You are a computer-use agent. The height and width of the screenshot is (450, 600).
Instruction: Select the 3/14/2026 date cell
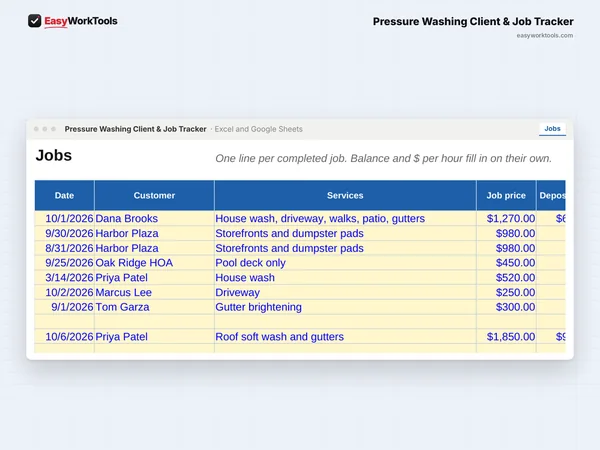pos(64,277)
